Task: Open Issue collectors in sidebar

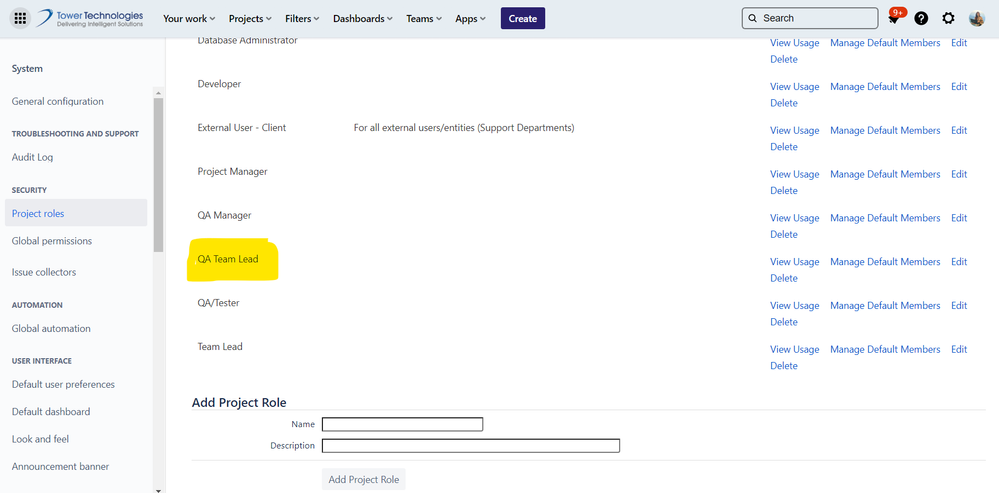Action: (44, 272)
